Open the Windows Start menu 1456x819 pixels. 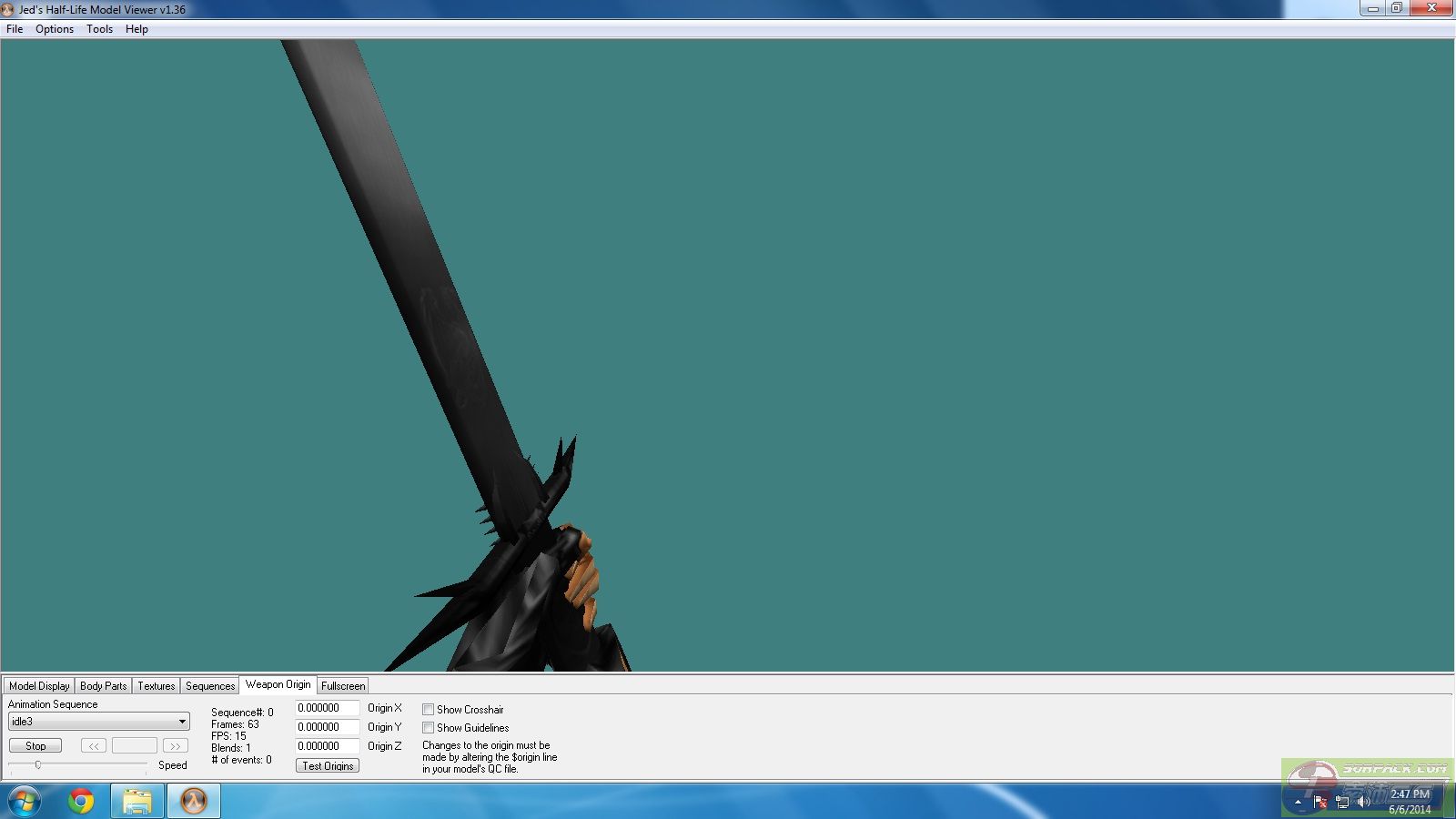pyautogui.click(x=24, y=801)
